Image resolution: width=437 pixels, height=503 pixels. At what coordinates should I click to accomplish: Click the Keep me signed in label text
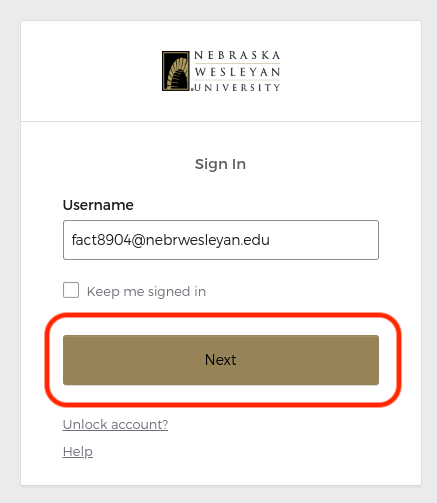click(146, 291)
